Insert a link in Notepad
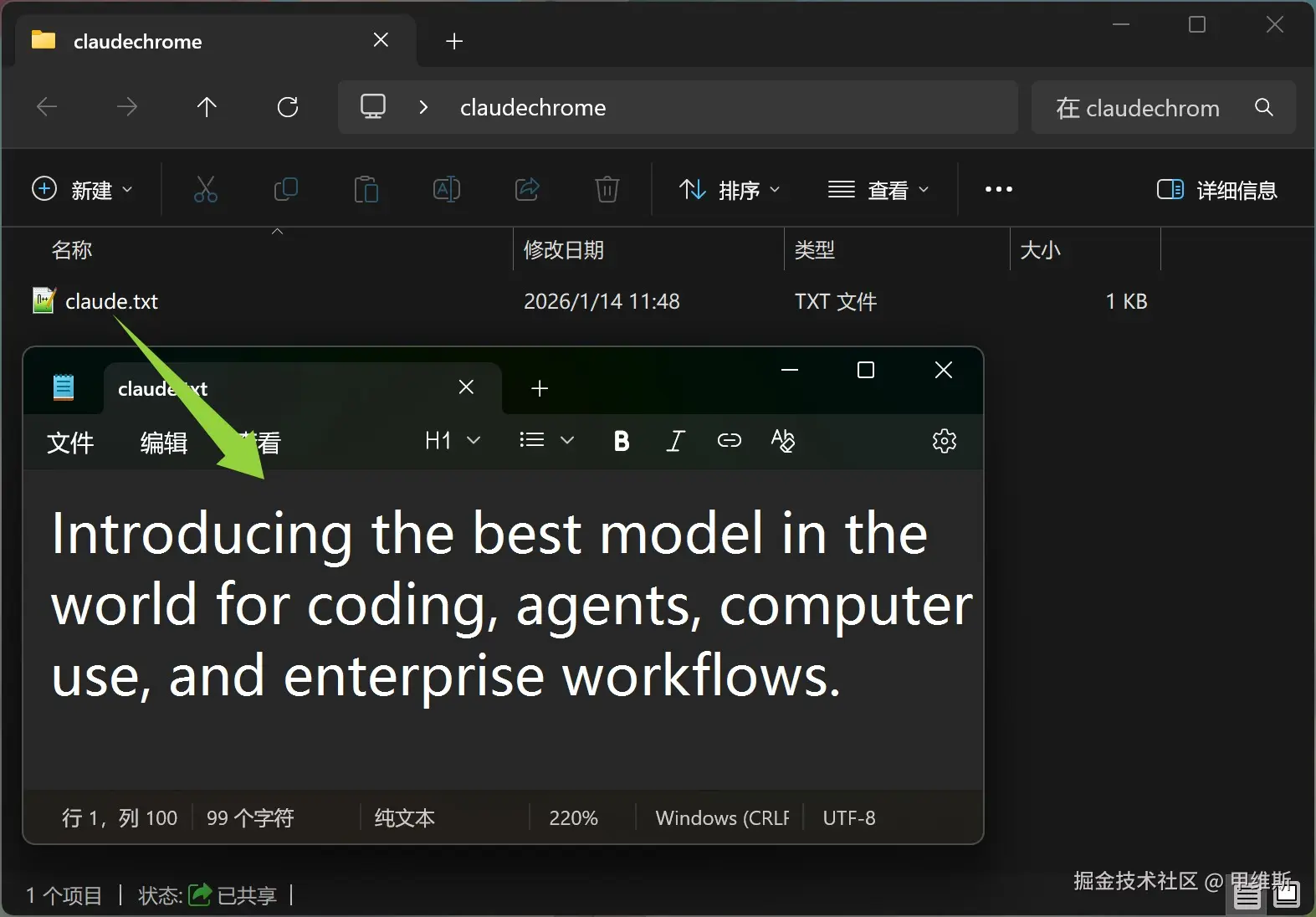Image resolution: width=1316 pixels, height=917 pixels. pyautogui.click(x=730, y=441)
